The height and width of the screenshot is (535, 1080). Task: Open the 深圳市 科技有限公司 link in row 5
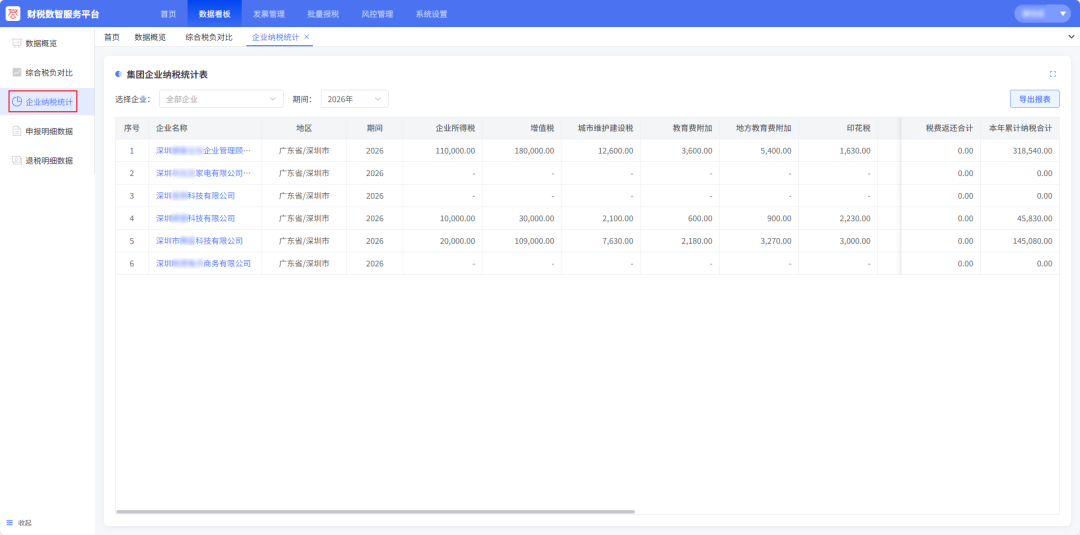coord(200,241)
